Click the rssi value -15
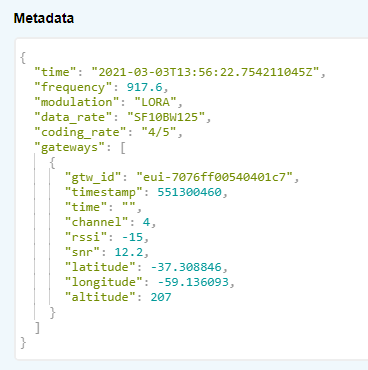Viewport: 368px width, 370px height. tap(132, 237)
